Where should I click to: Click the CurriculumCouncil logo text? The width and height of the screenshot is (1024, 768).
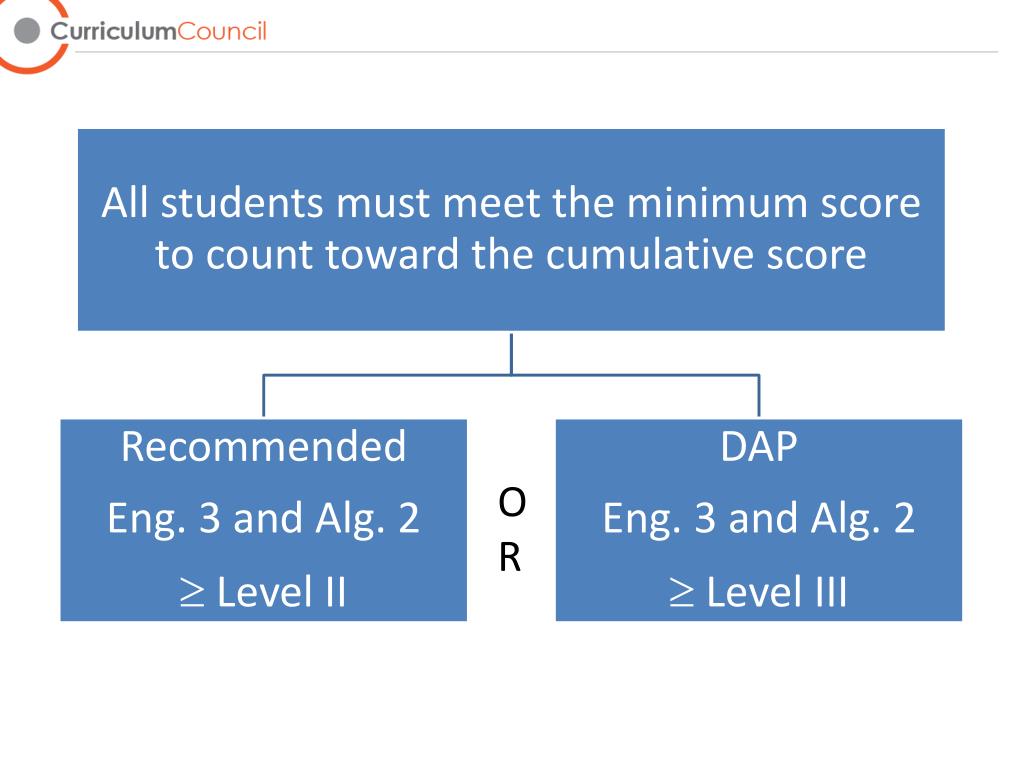[159, 31]
